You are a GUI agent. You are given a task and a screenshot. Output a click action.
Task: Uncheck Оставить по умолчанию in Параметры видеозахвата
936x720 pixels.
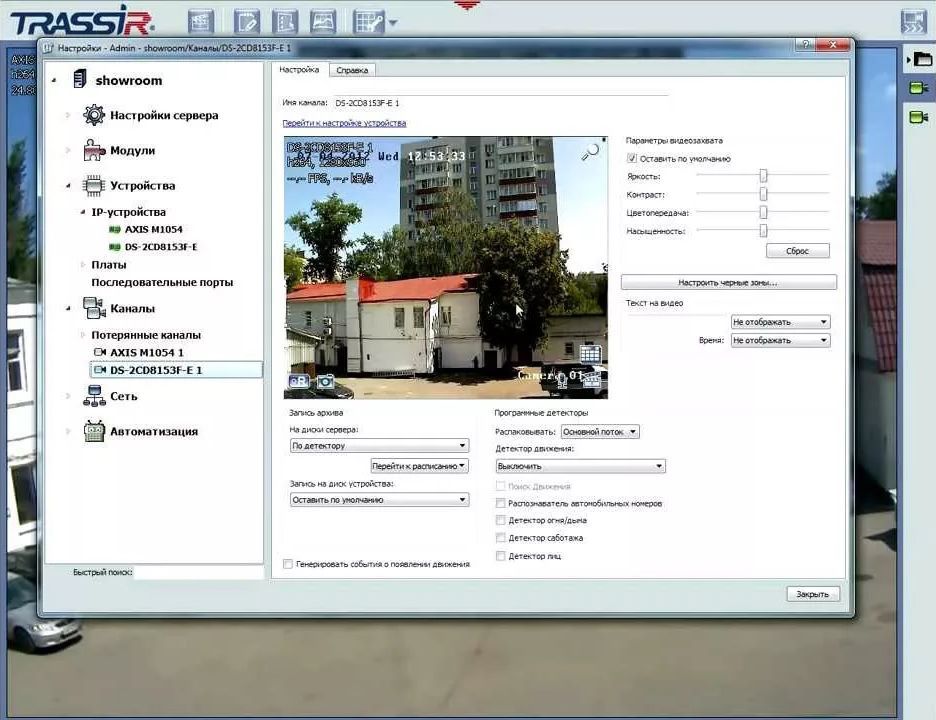pyautogui.click(x=634, y=158)
